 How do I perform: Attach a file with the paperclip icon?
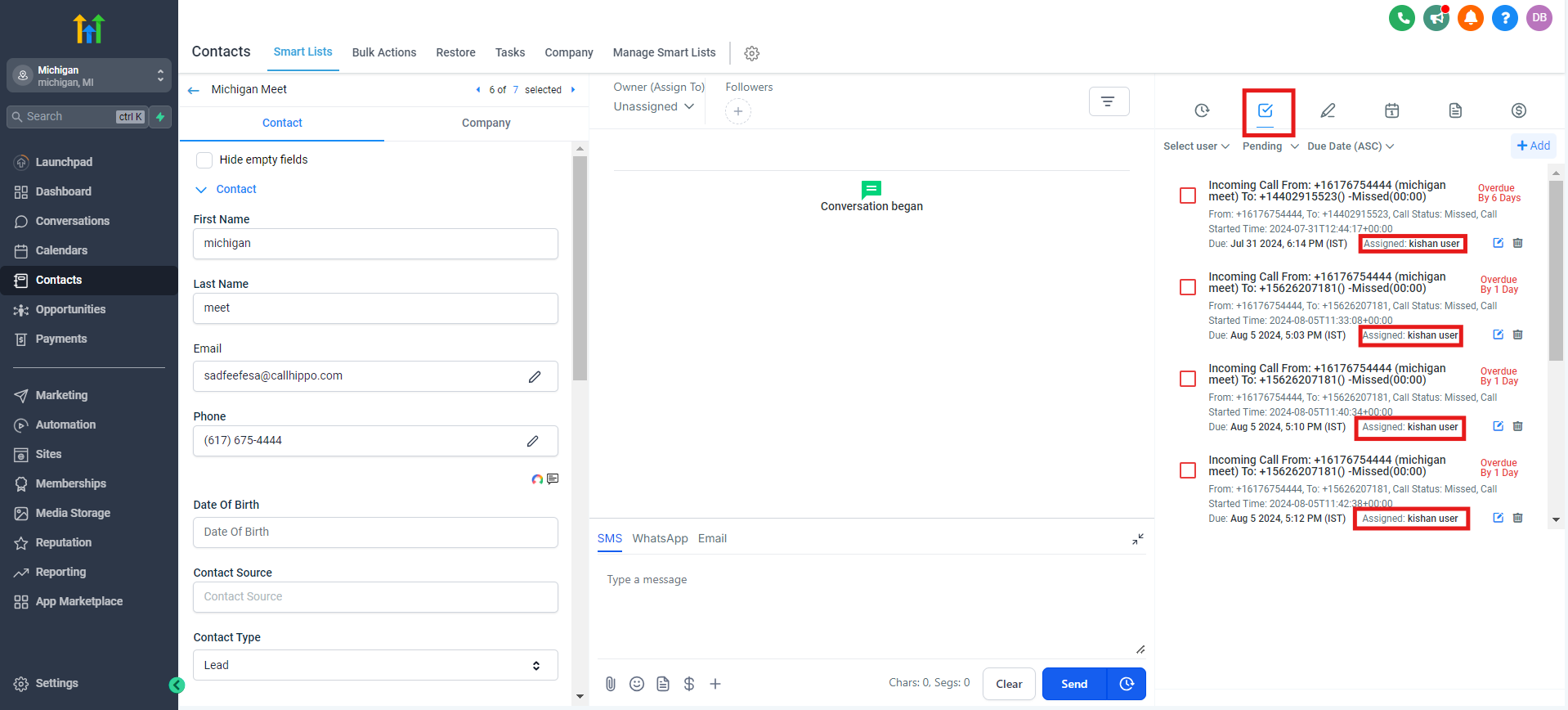[611, 684]
